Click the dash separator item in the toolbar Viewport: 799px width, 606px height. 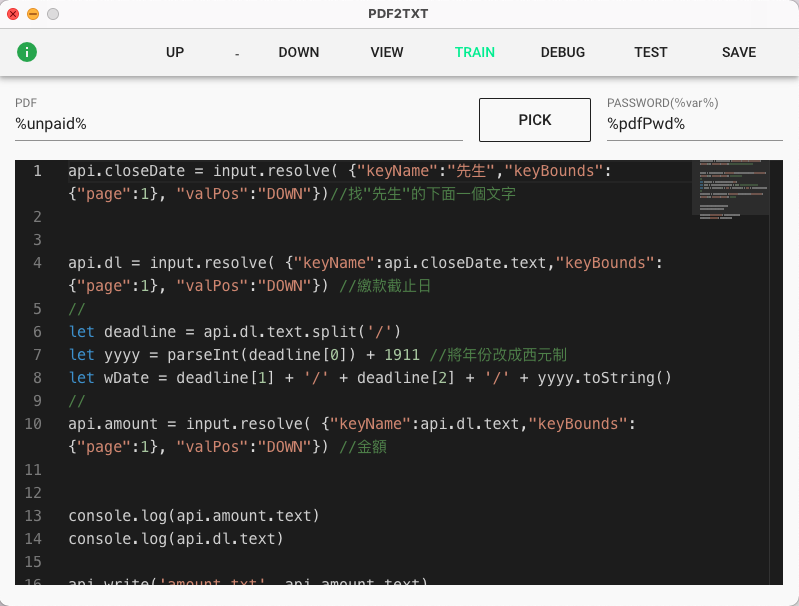click(x=237, y=53)
